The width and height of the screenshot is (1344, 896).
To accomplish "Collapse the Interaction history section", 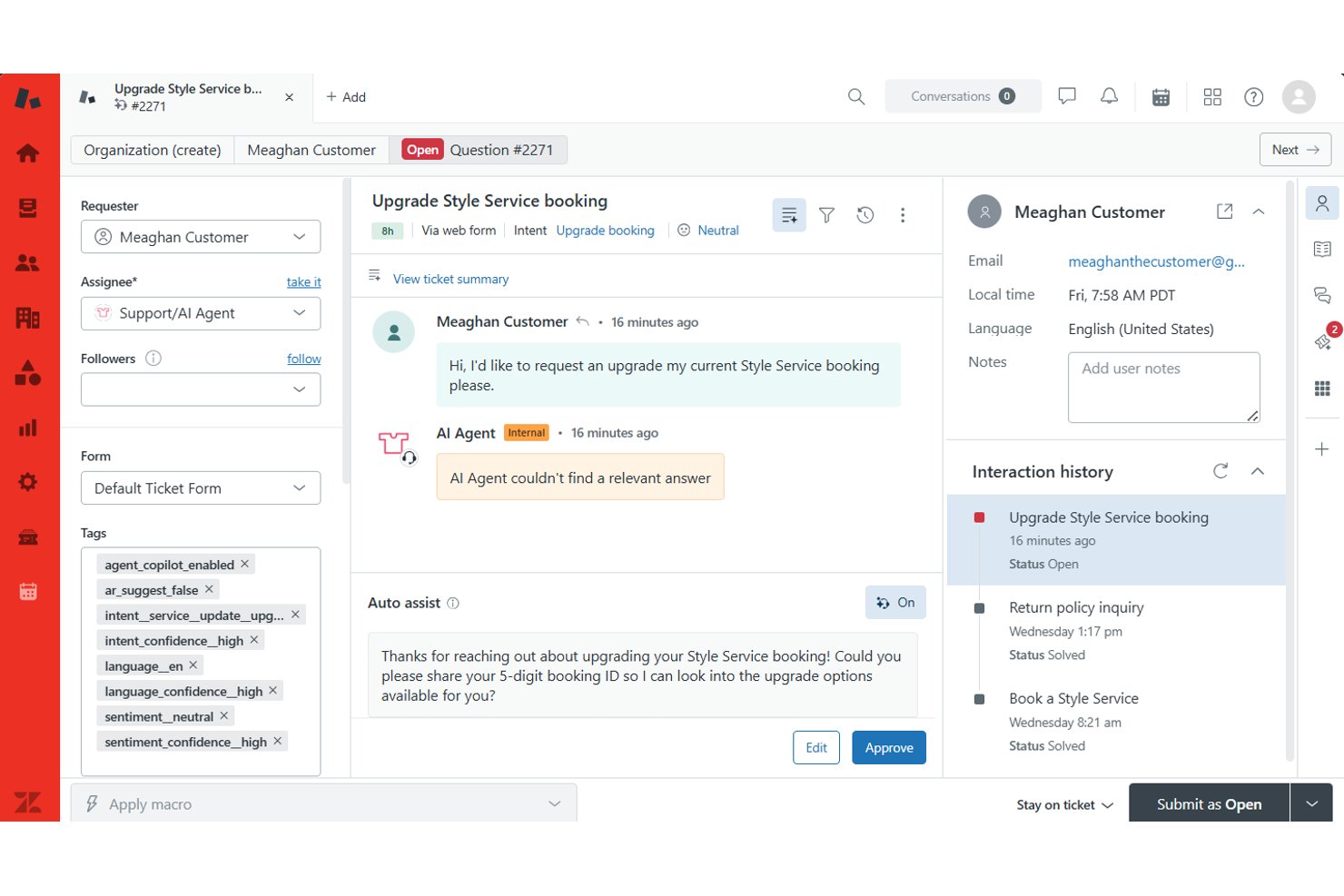I will [x=1258, y=471].
